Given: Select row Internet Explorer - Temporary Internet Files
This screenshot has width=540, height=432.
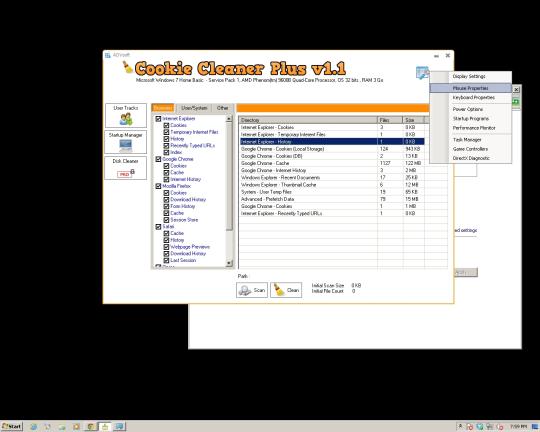Looking at the screenshot, I should 332,134.
